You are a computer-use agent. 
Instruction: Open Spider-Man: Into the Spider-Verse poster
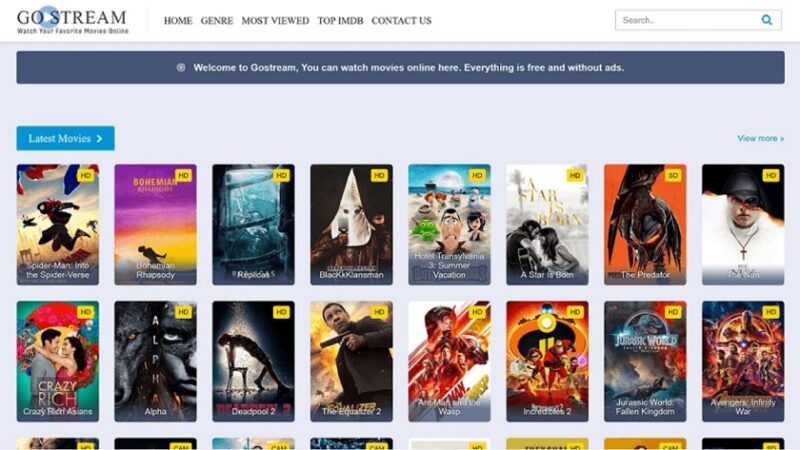click(58, 224)
